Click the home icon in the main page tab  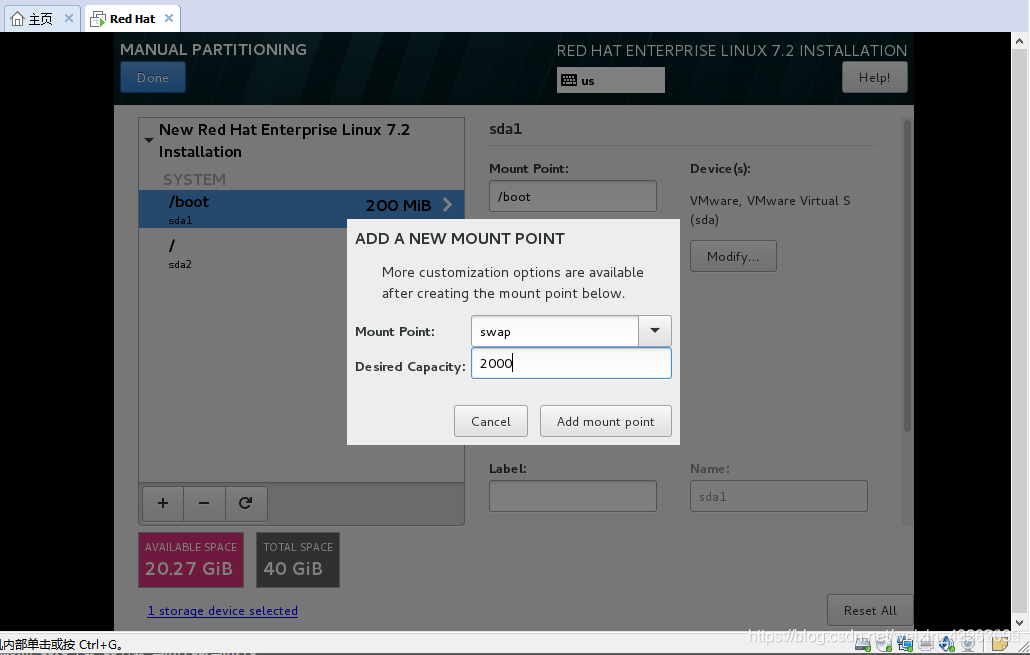[x=18, y=18]
